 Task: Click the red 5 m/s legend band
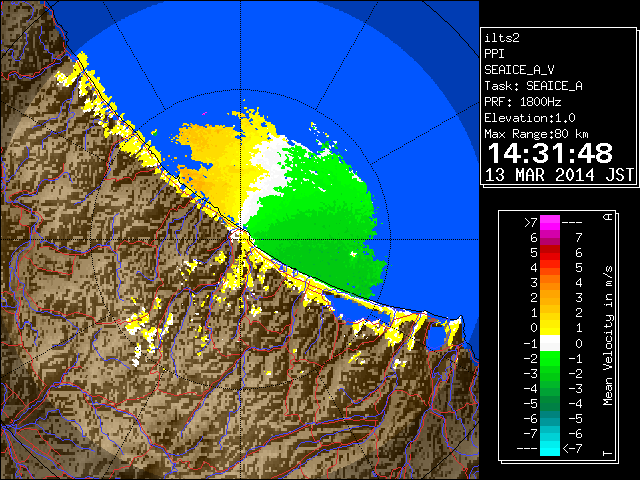click(x=550, y=253)
